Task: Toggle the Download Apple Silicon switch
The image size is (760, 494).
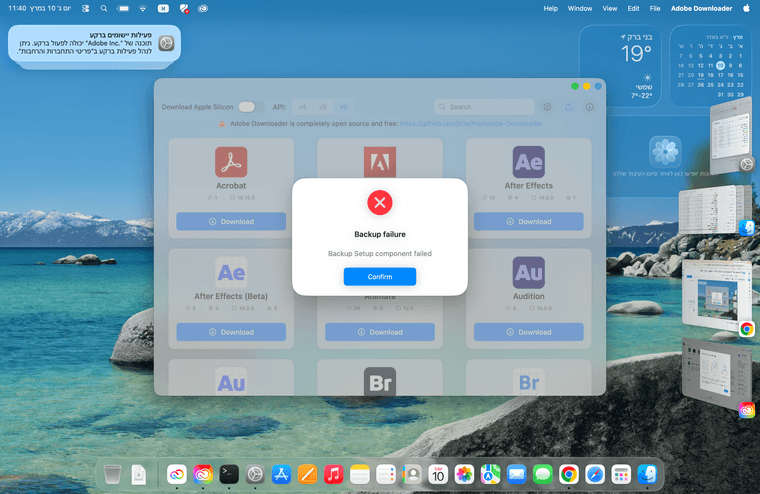Action: [246, 107]
